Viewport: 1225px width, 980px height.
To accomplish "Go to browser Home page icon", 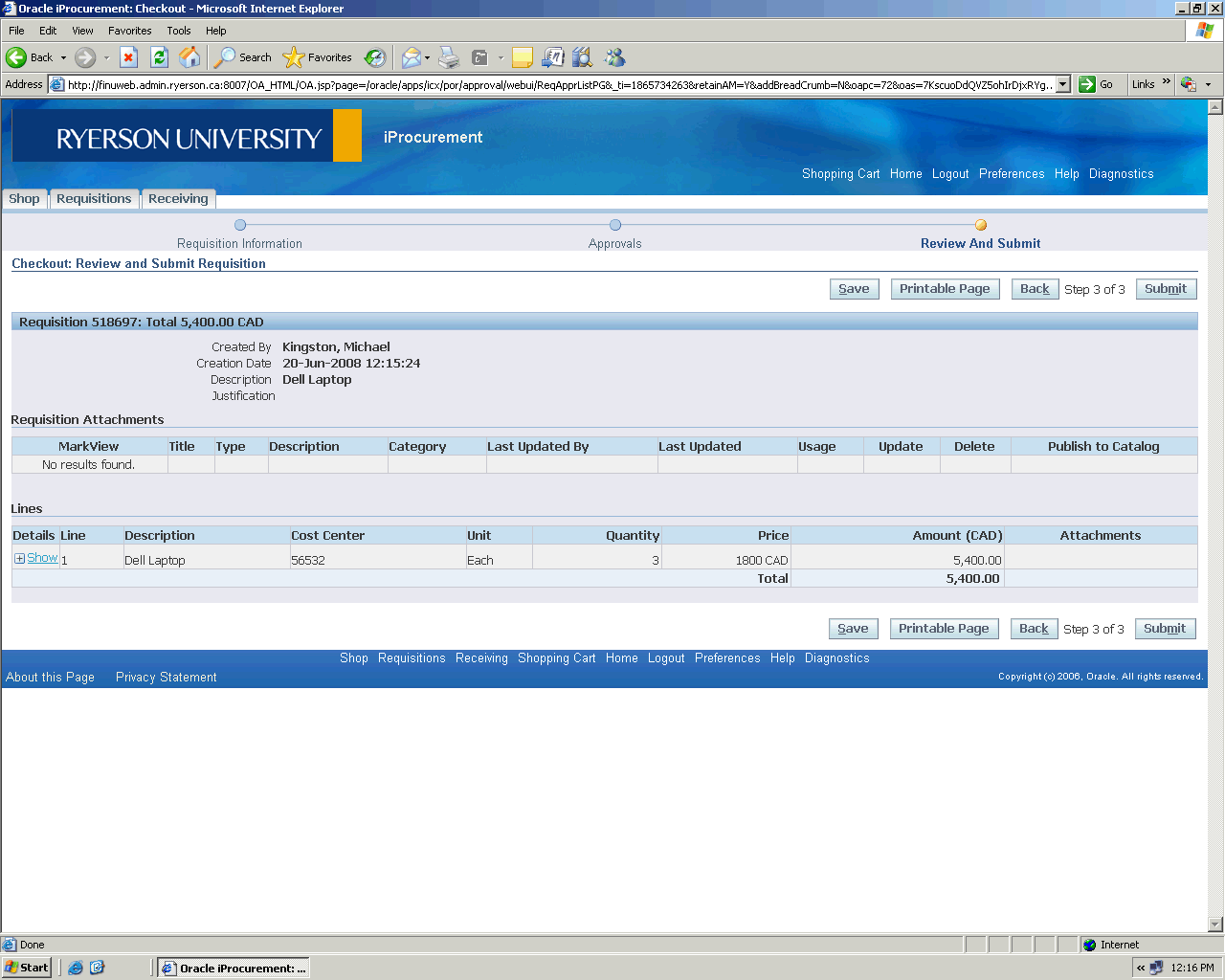I will (190, 57).
